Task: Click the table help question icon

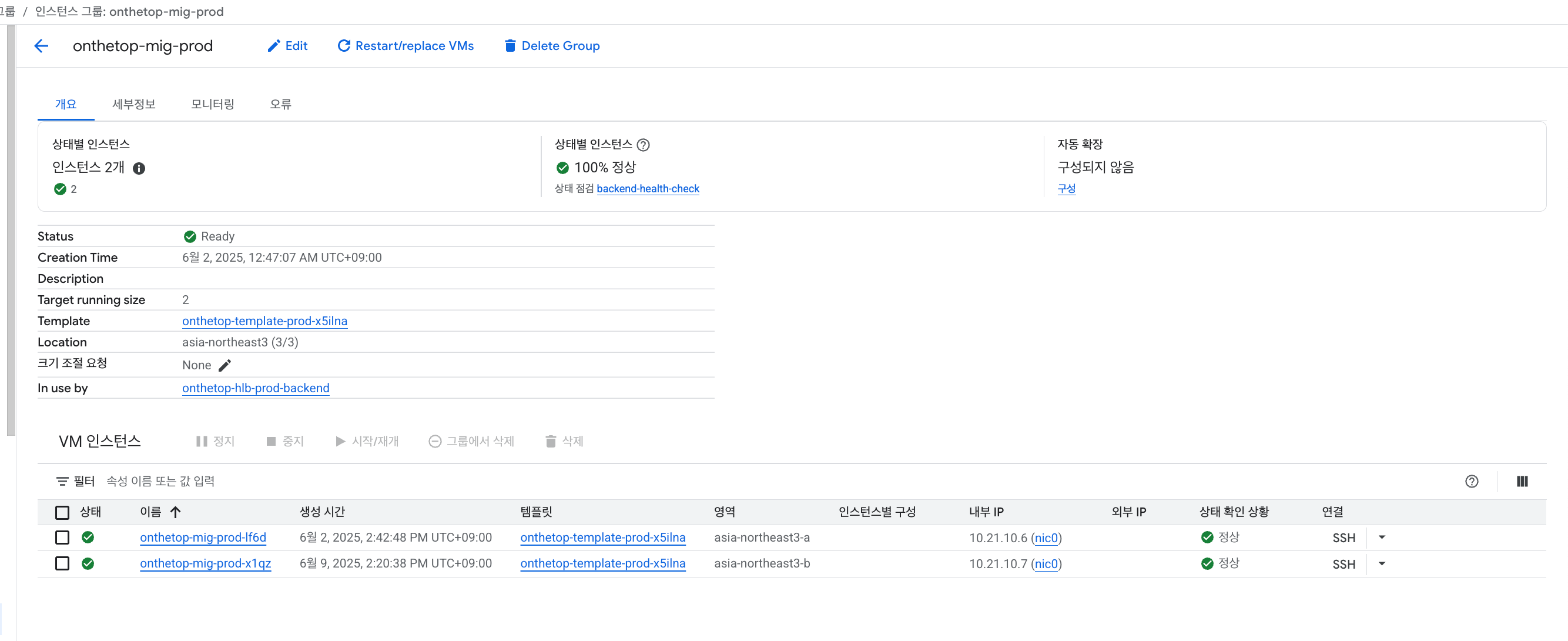Action: pyautogui.click(x=1471, y=482)
